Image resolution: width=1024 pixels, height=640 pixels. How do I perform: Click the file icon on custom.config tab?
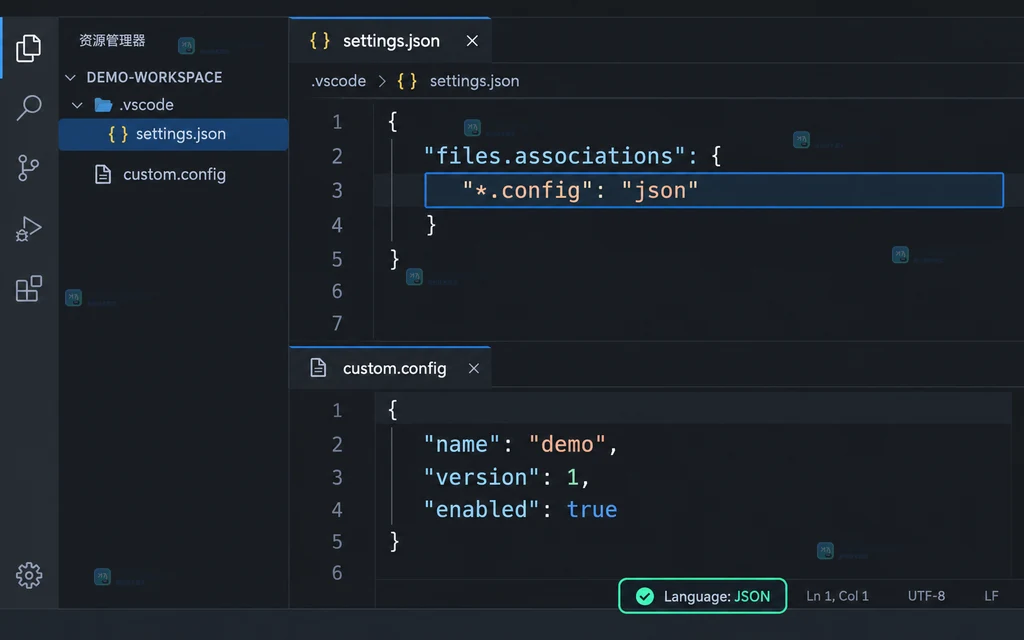(318, 368)
